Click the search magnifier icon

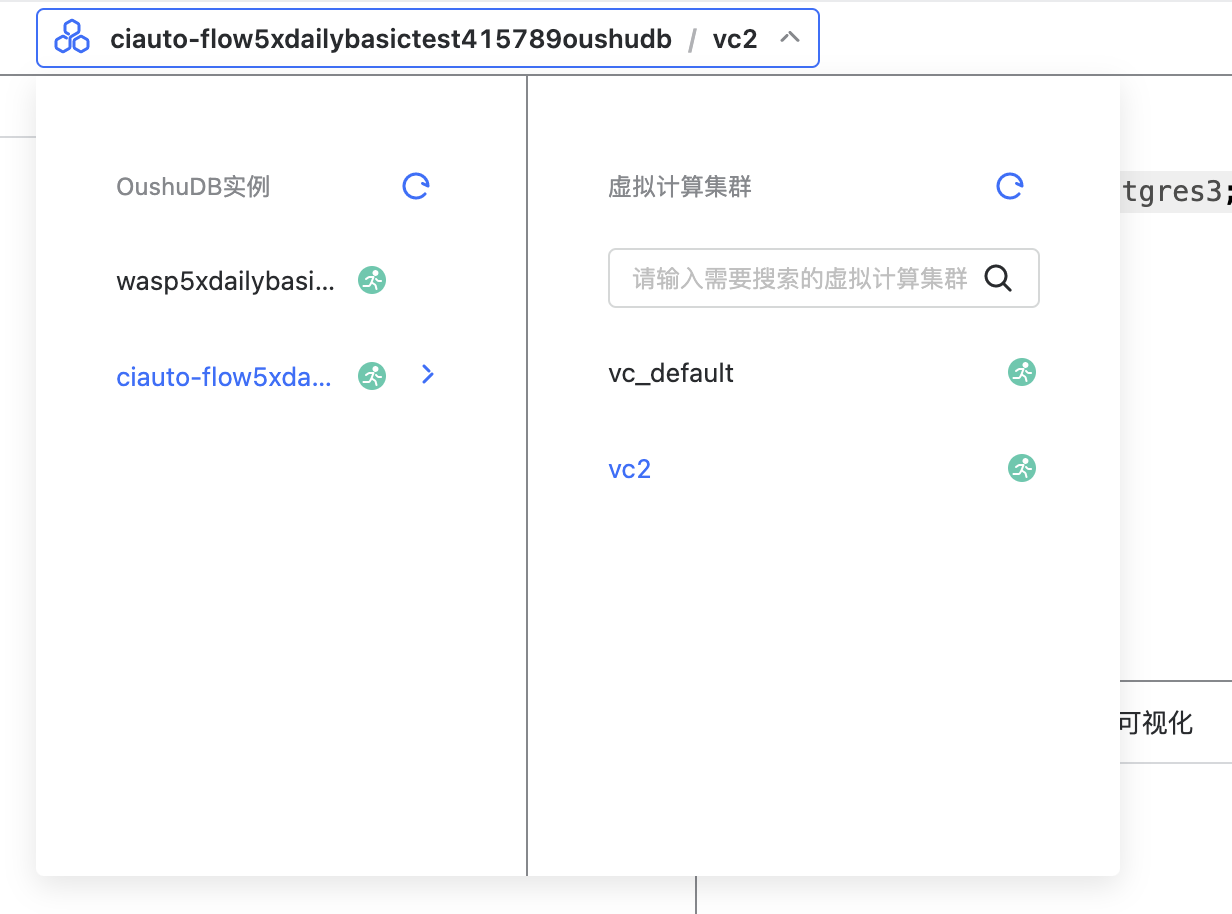tap(998, 278)
